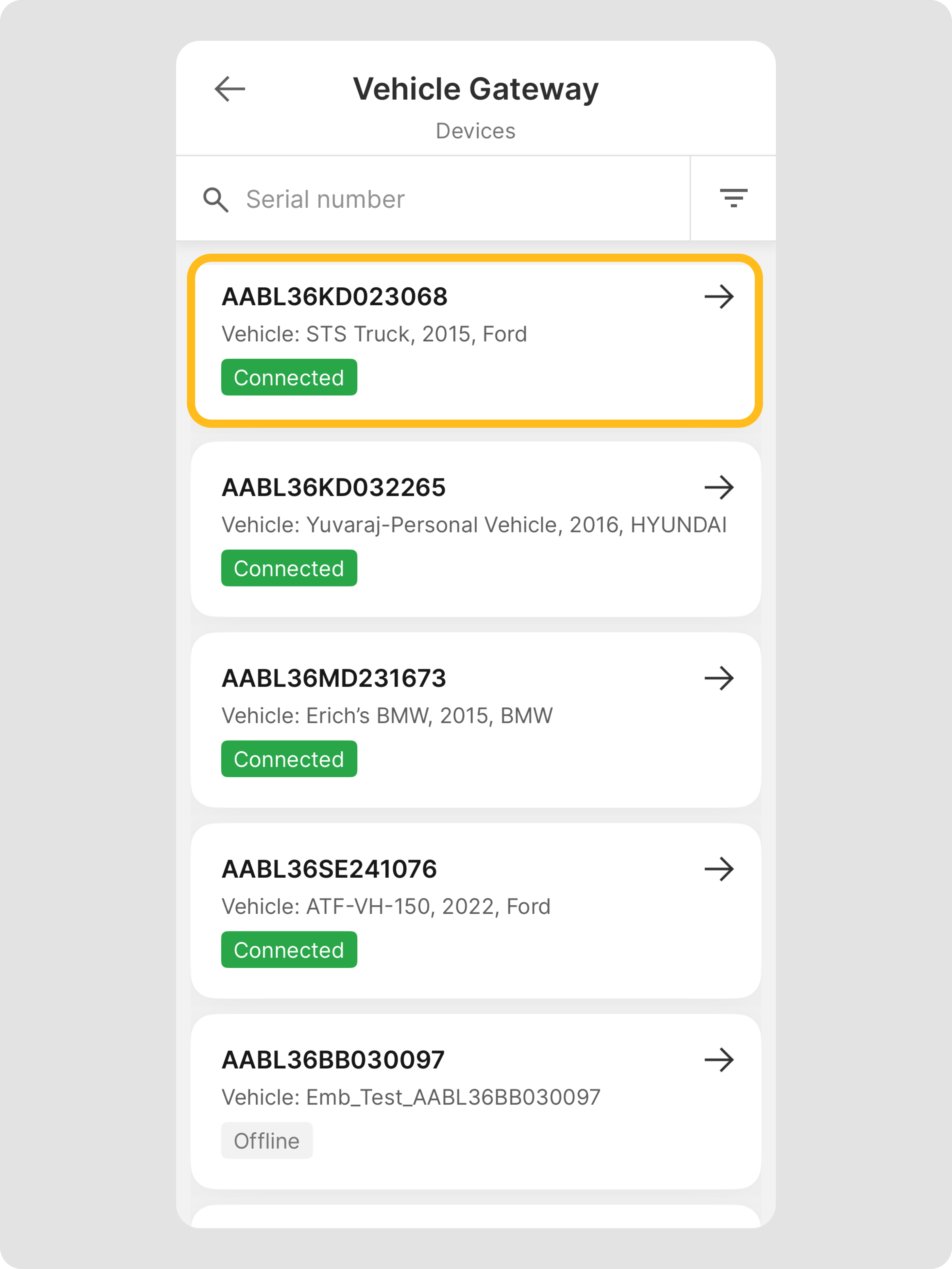Image resolution: width=952 pixels, height=1269 pixels.
Task: Open arrow for device AABL36MD231673
Action: click(x=719, y=679)
